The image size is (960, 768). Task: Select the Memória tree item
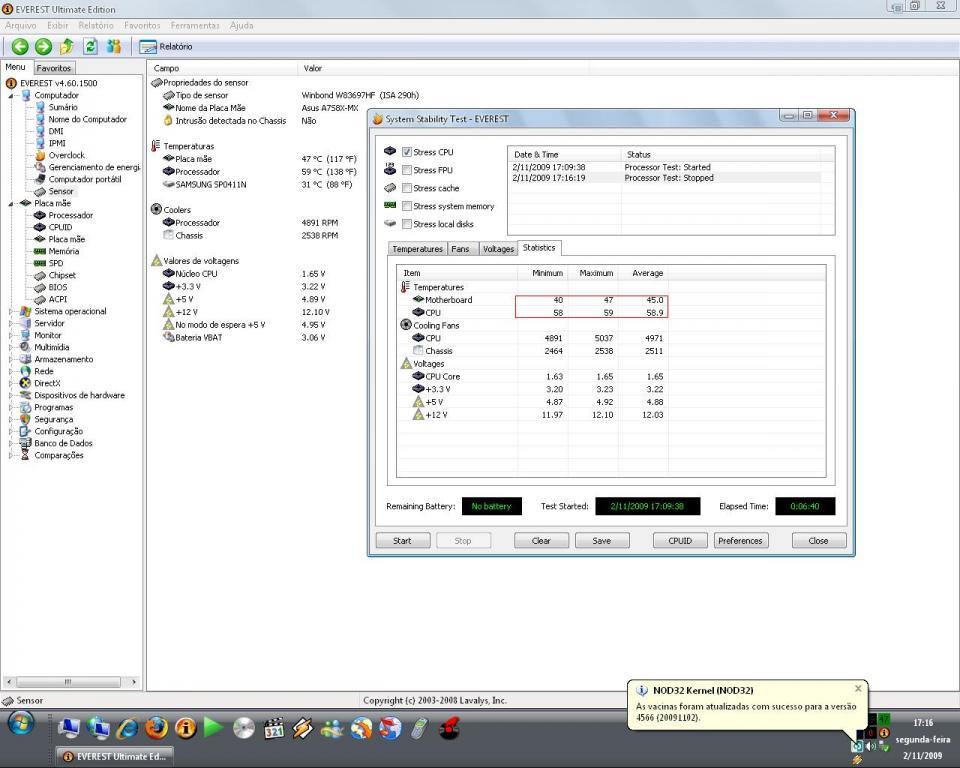coord(64,251)
